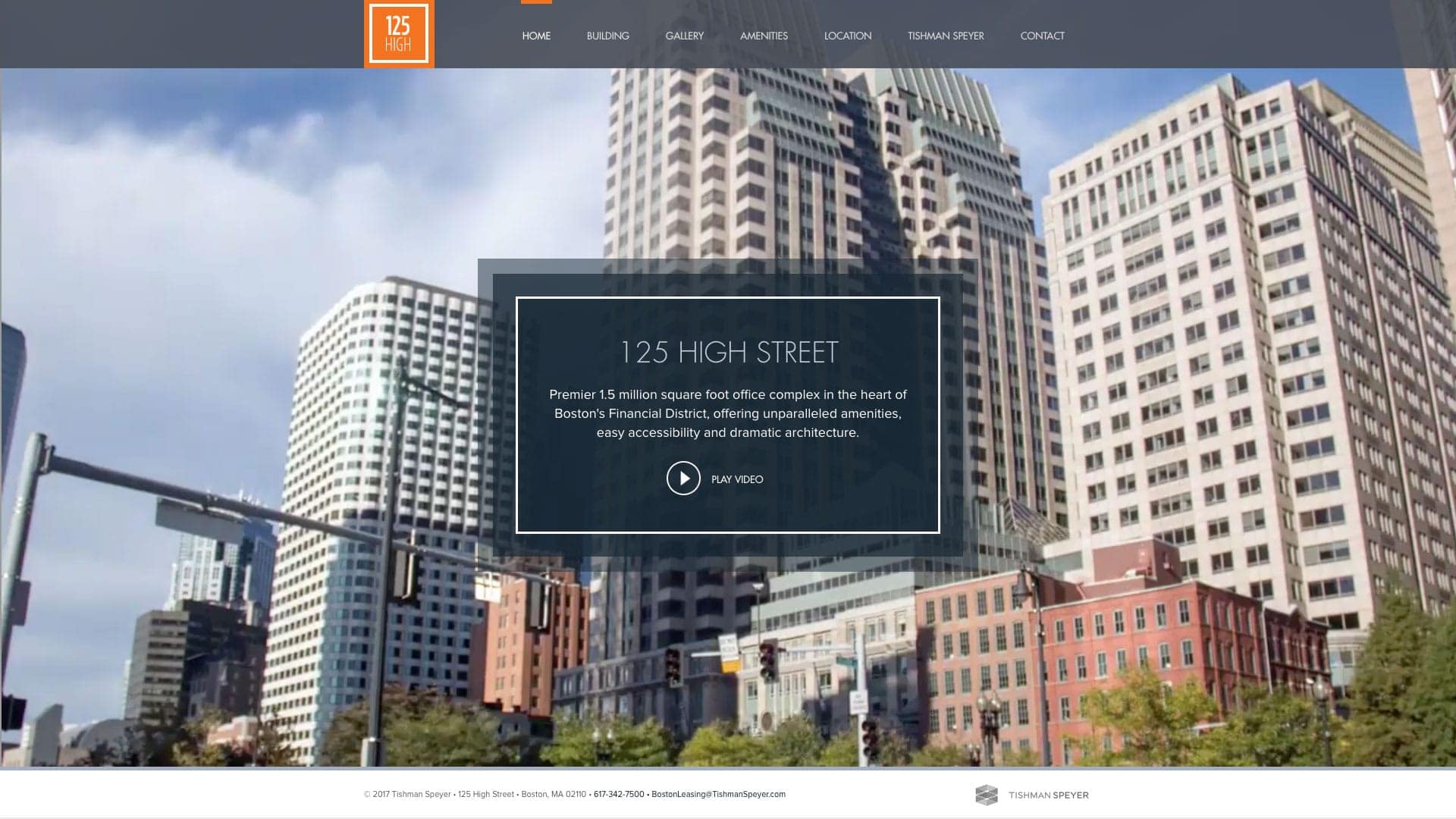The image size is (1456, 819).
Task: Click the PLAY VIDEO label
Action: click(736, 479)
